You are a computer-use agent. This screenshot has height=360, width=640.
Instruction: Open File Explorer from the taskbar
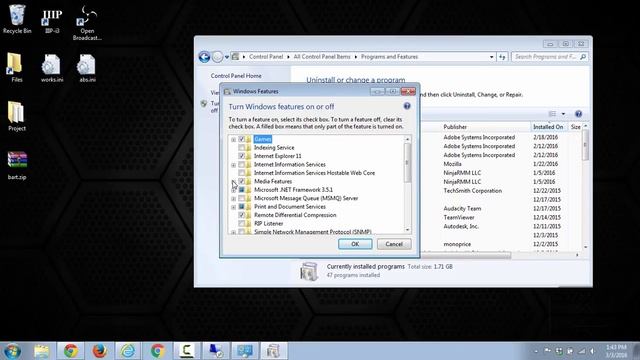pyautogui.click(x=41, y=351)
